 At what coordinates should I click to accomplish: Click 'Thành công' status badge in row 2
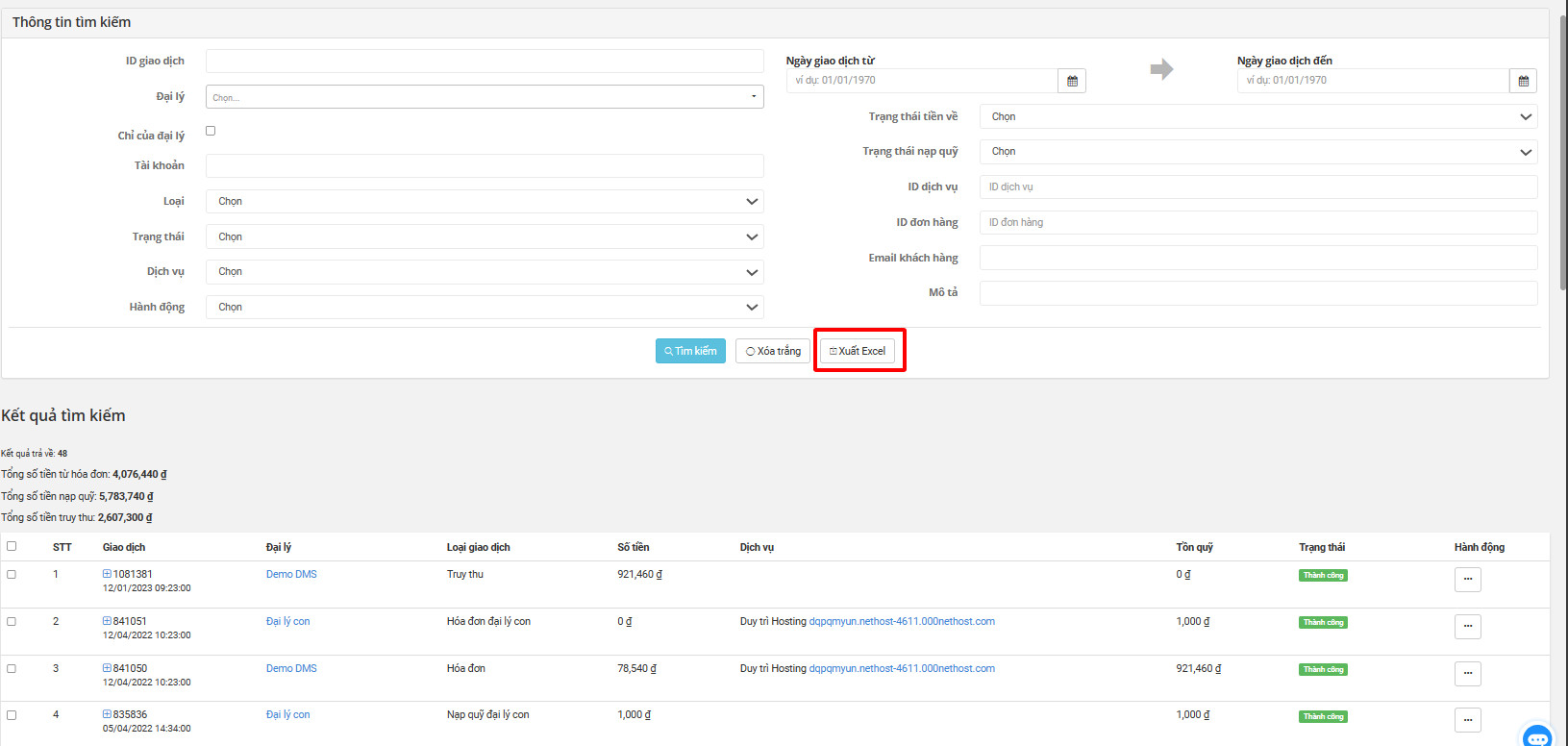[1323, 623]
